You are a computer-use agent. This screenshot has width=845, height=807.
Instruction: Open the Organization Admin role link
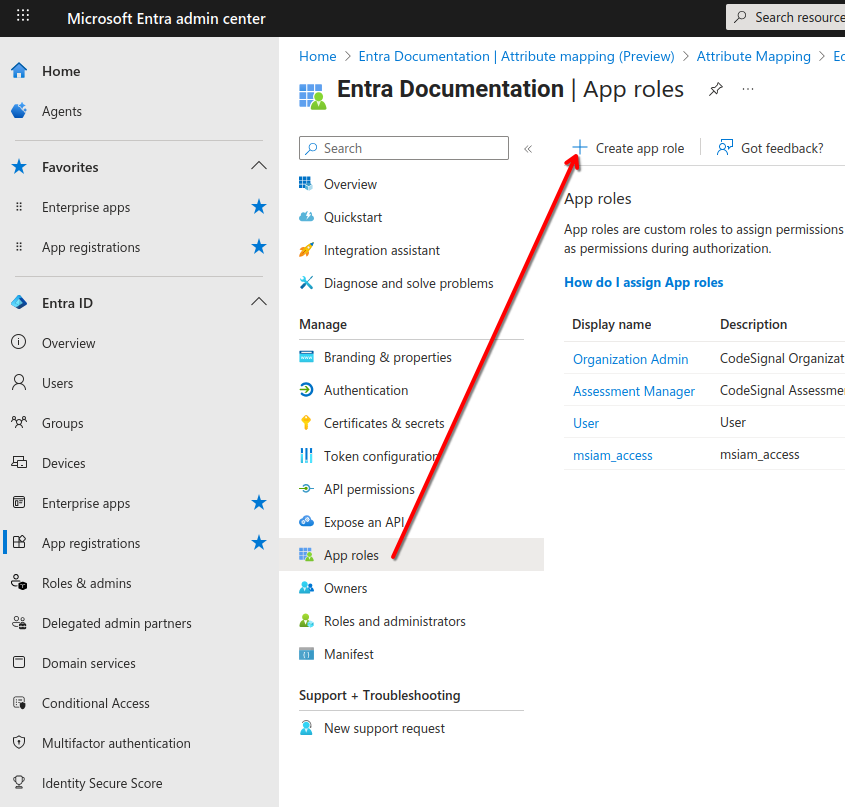click(x=630, y=359)
